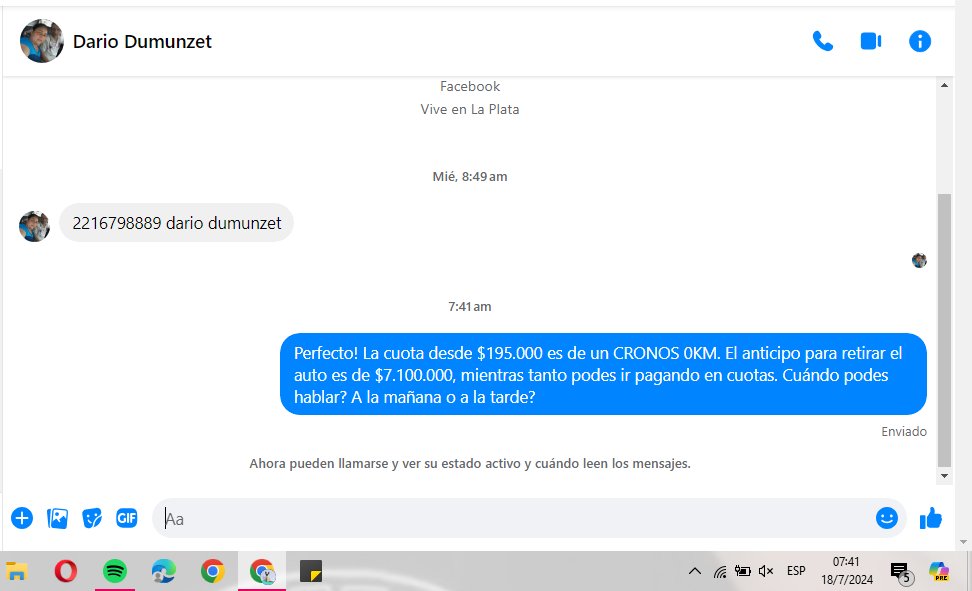Start a voice call with Dario Dumunzet
Screen dimensions: 972x591
coord(823,42)
